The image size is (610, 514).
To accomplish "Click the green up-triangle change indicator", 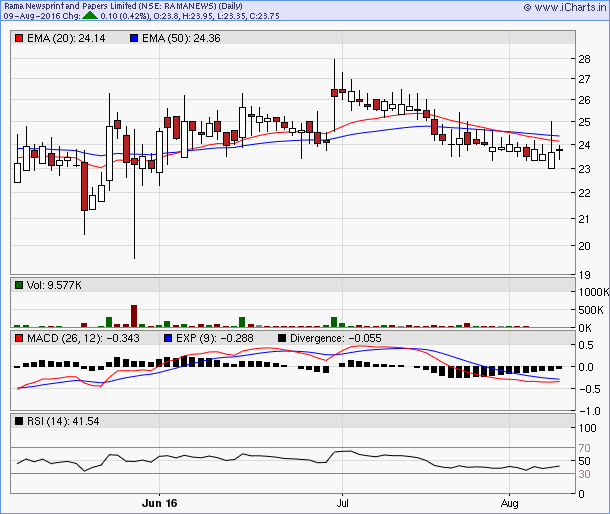I will [90, 16].
